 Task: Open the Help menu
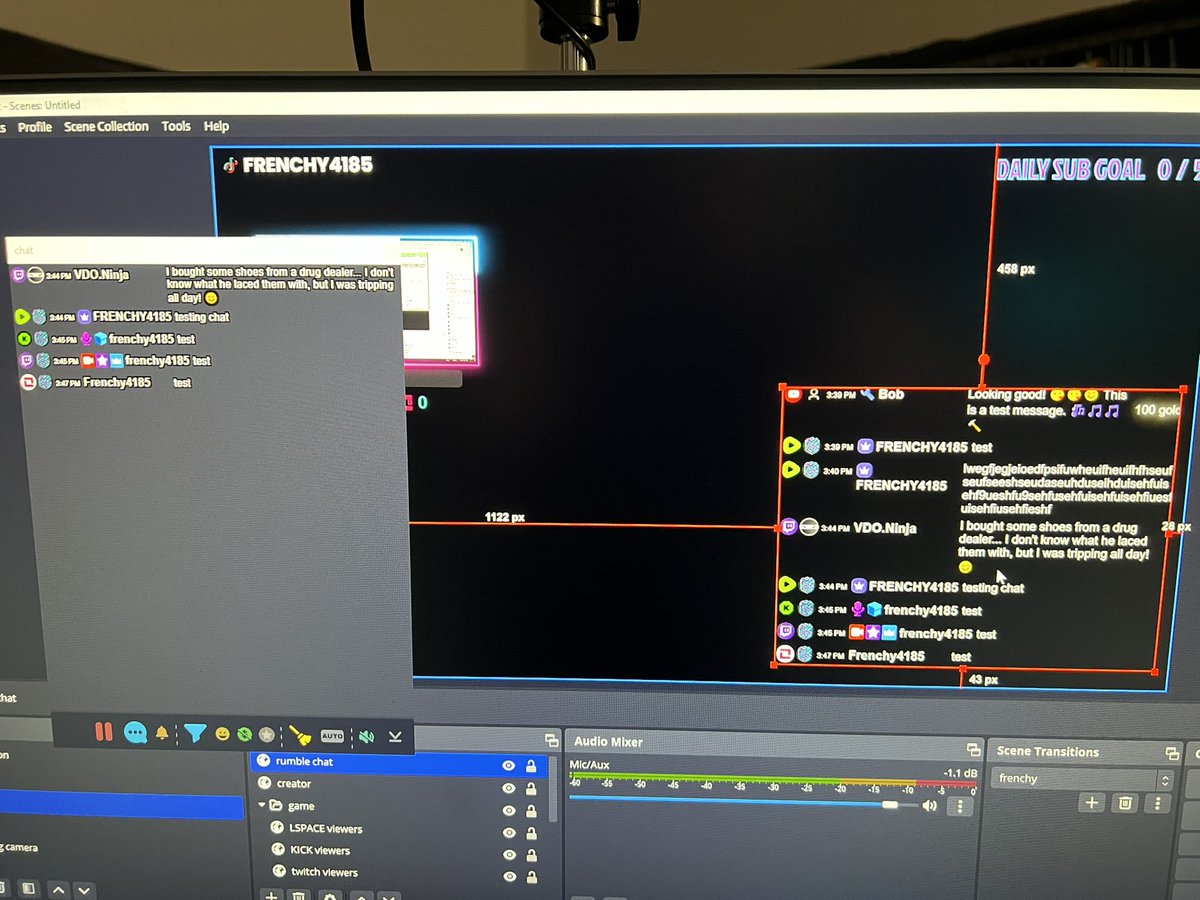coord(216,126)
